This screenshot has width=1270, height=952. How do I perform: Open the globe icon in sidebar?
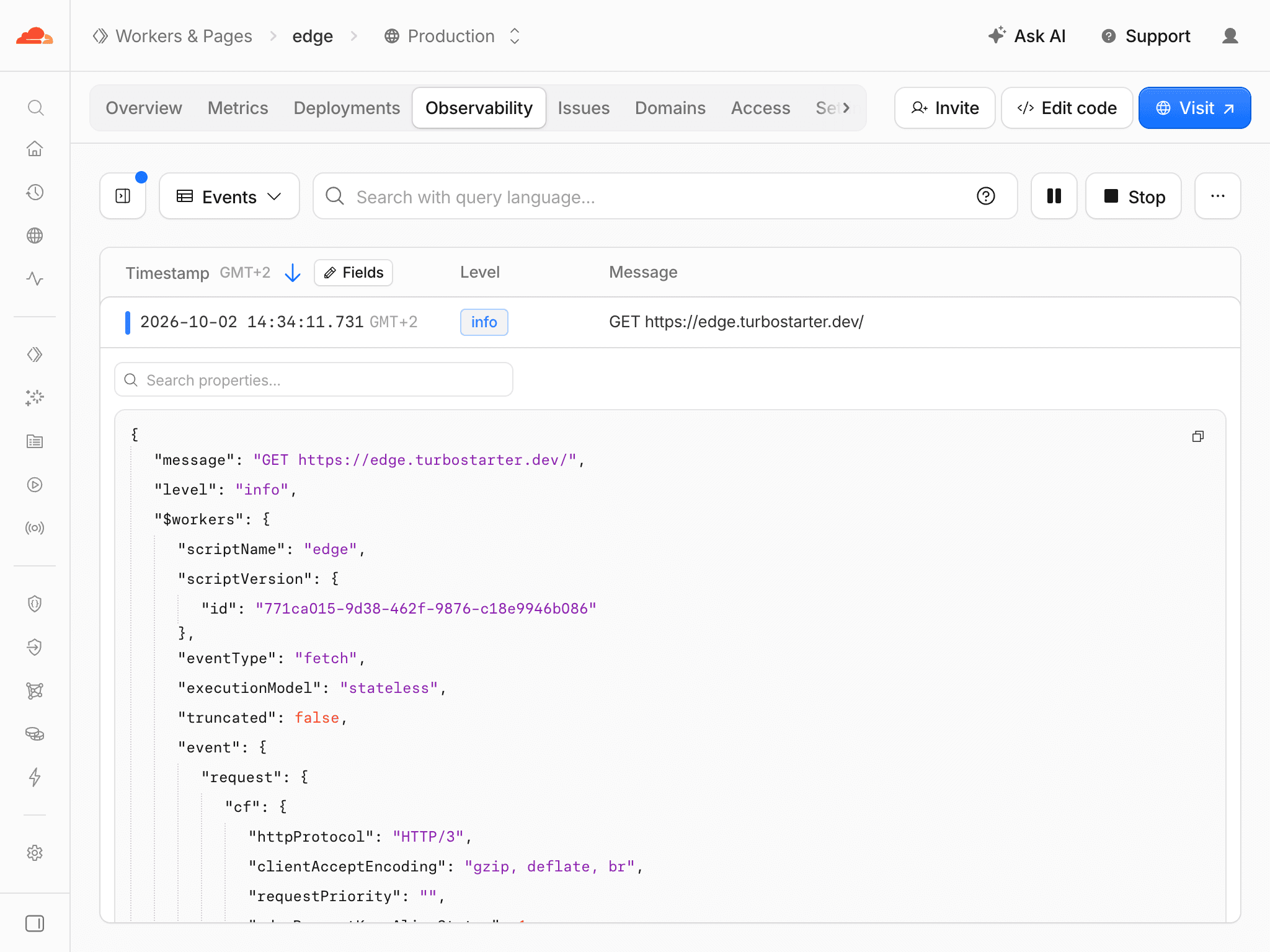(35, 236)
